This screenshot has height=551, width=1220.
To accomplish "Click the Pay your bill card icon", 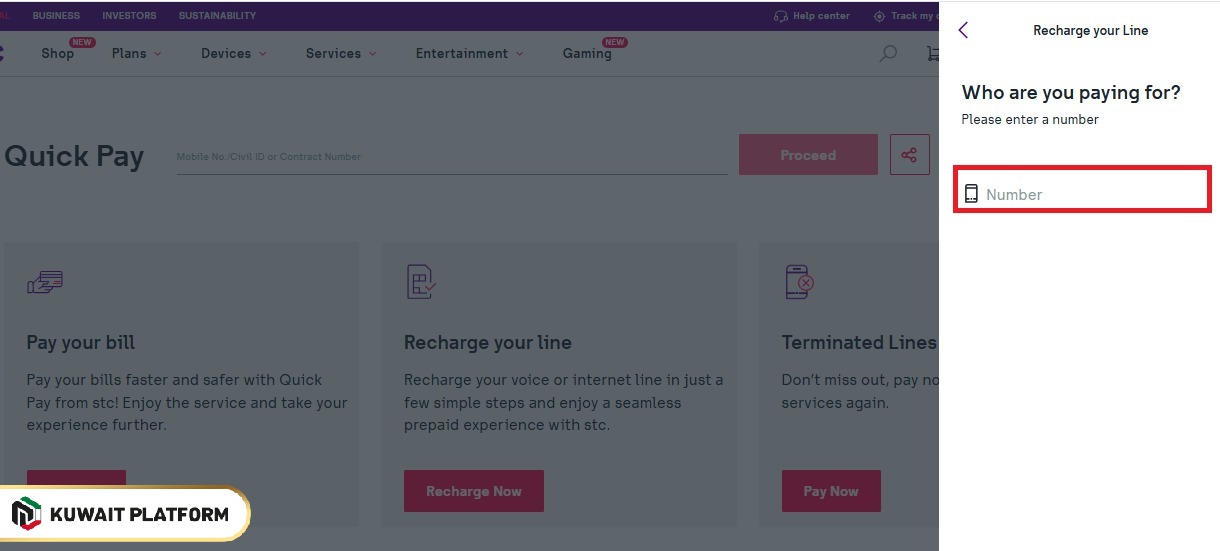I will point(45,283).
